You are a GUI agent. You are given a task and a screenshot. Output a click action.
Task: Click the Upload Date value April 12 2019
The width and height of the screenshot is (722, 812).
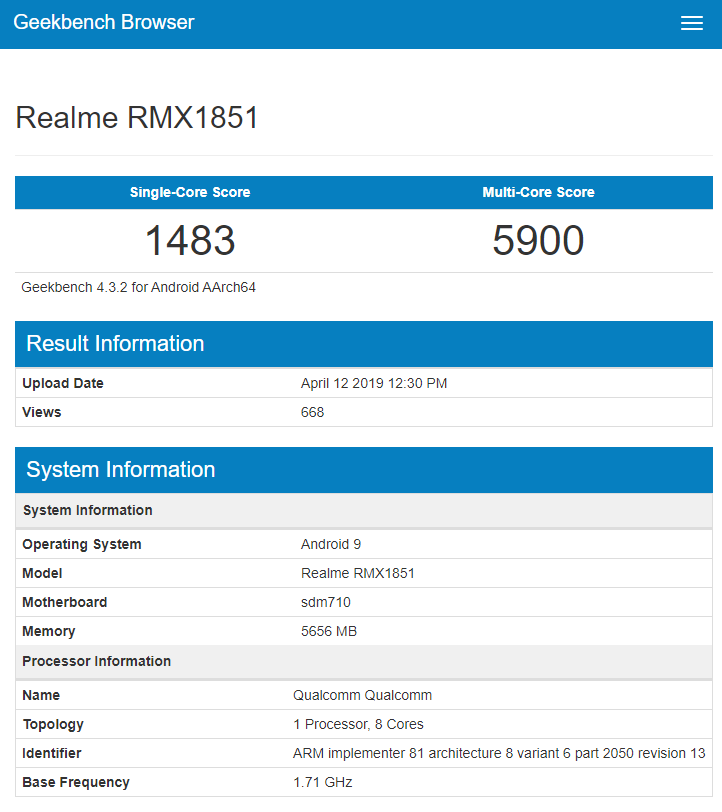point(373,384)
